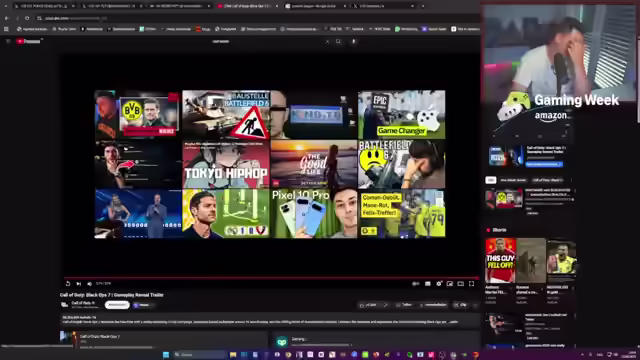
Task: Toggle subtitles captions button
Action: 427,284
